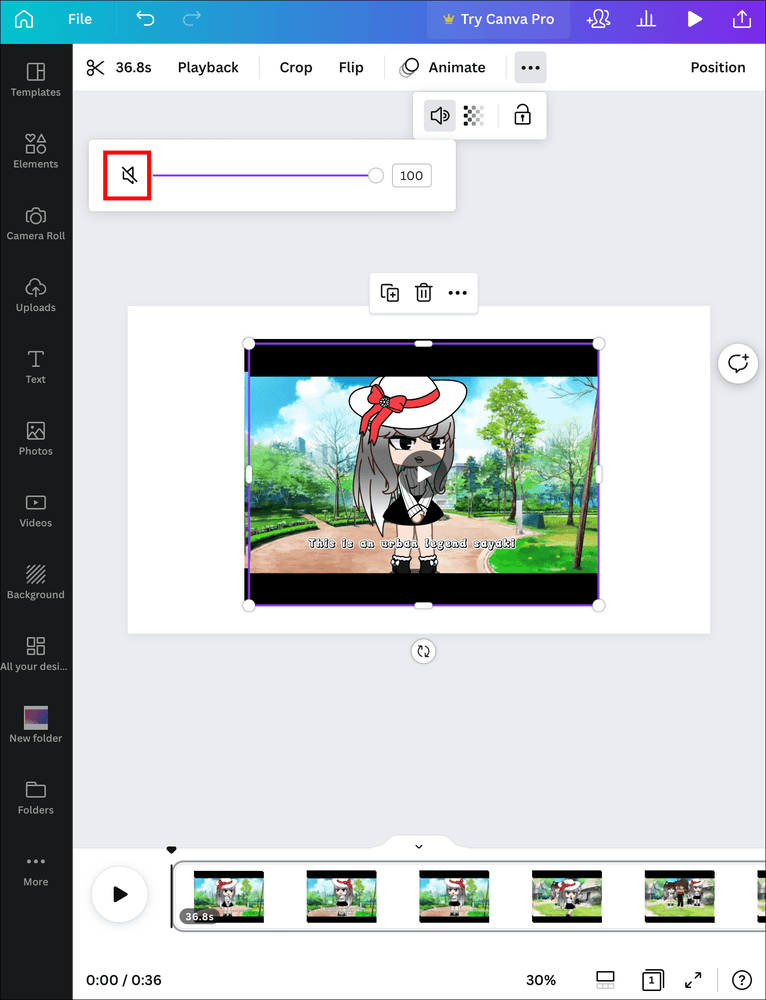Viewport: 766px width, 1000px height.
Task: Delete the selected video with trash icon
Action: 424,293
